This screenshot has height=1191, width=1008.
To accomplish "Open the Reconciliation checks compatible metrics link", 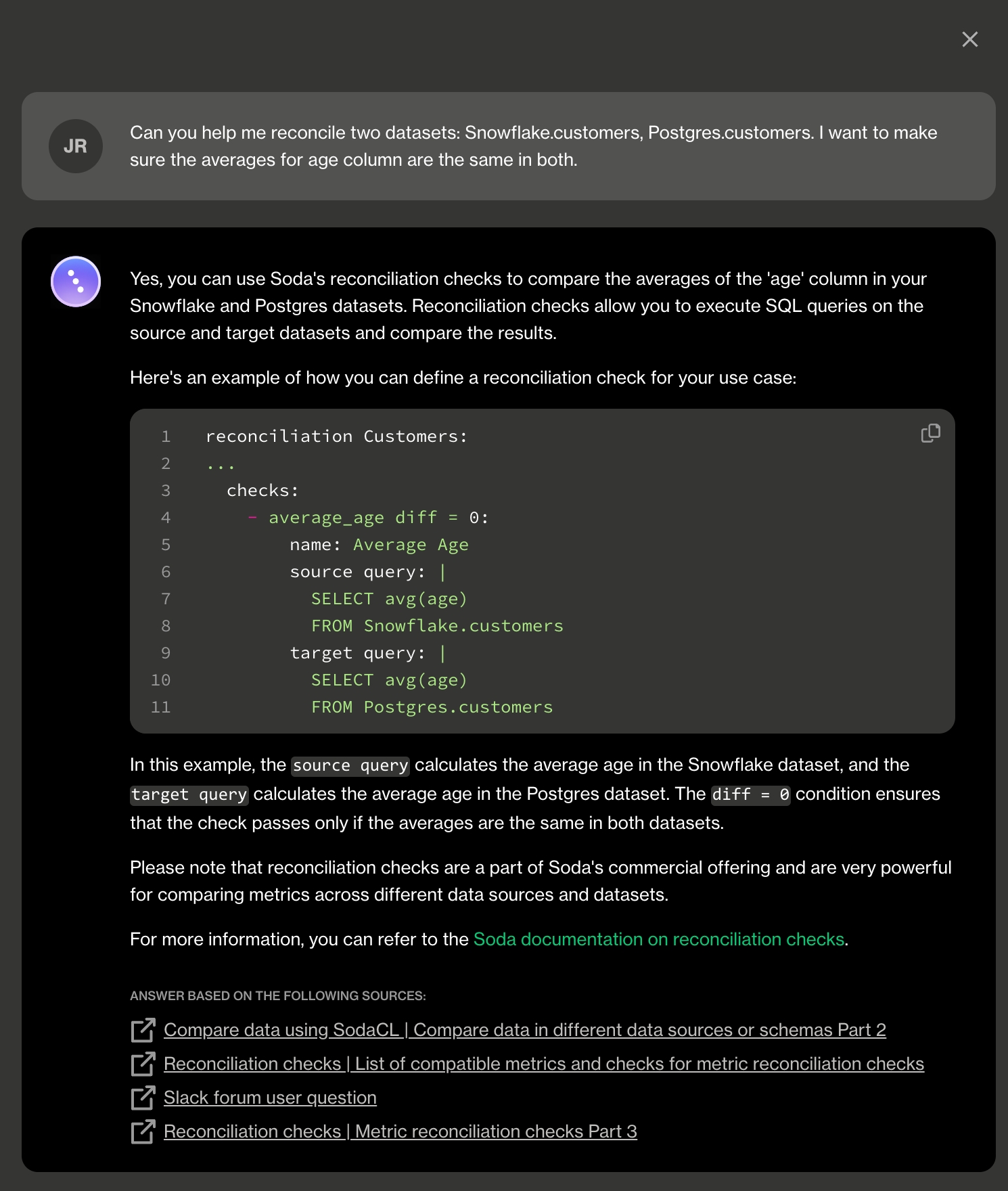I will (543, 1064).
